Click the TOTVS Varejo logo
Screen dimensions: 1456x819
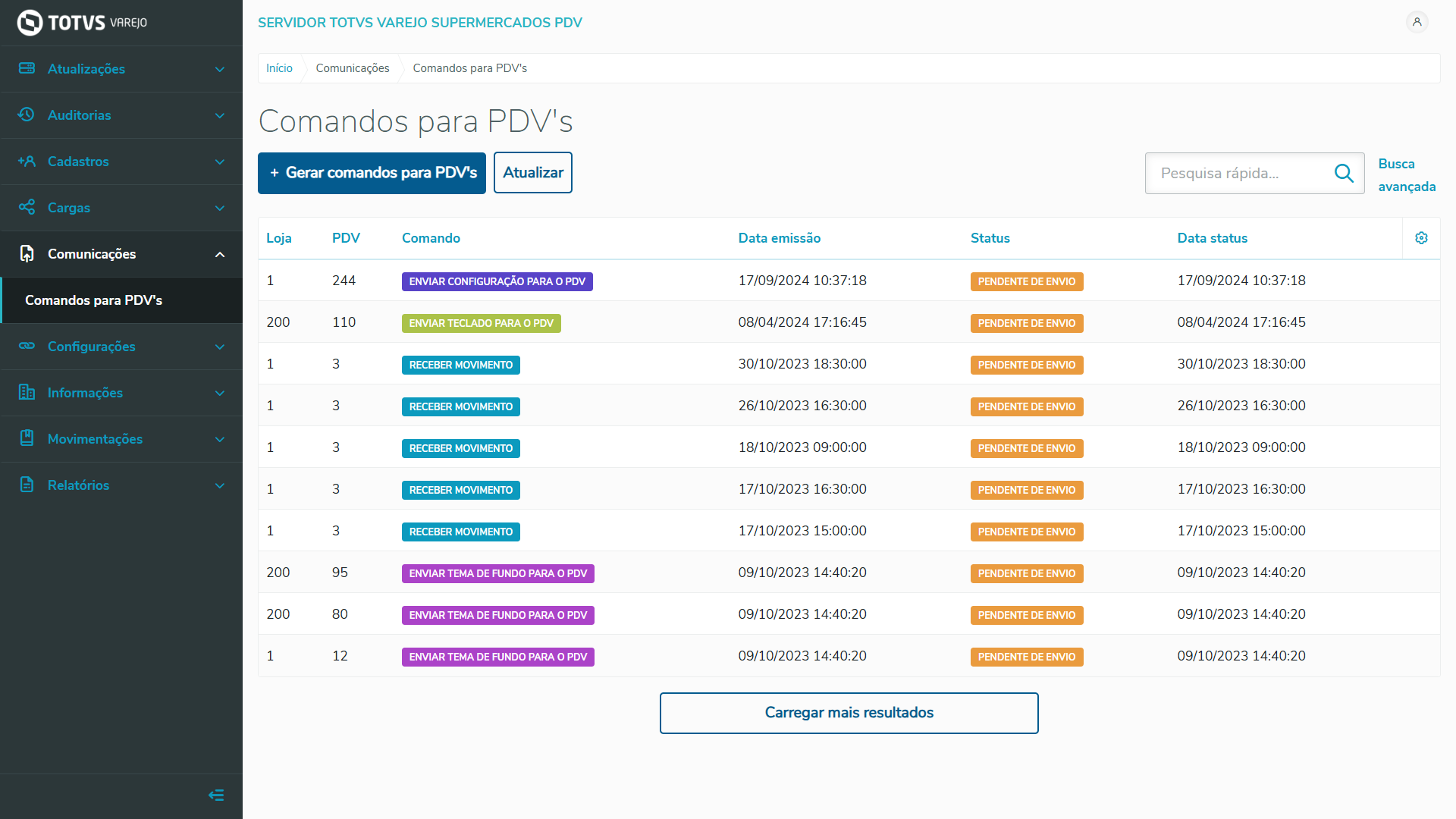click(x=82, y=23)
